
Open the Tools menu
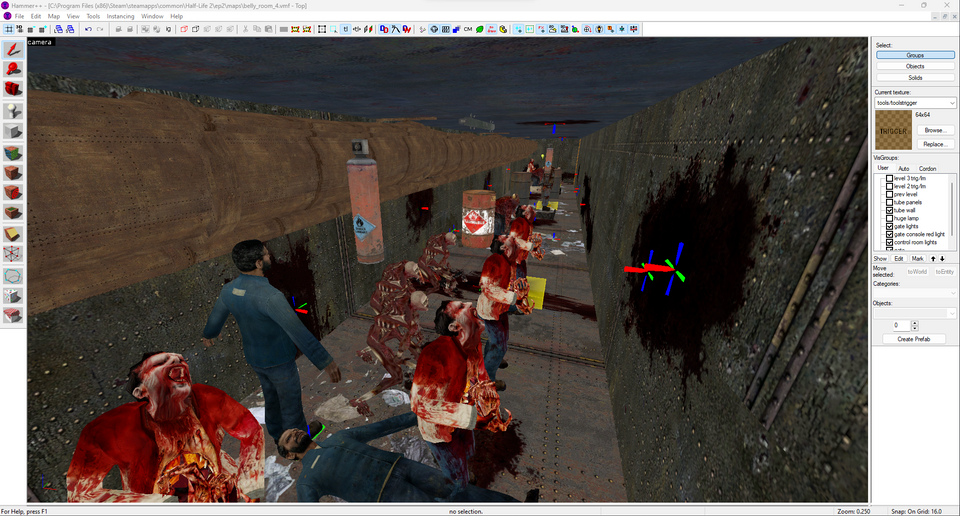tap(93, 17)
